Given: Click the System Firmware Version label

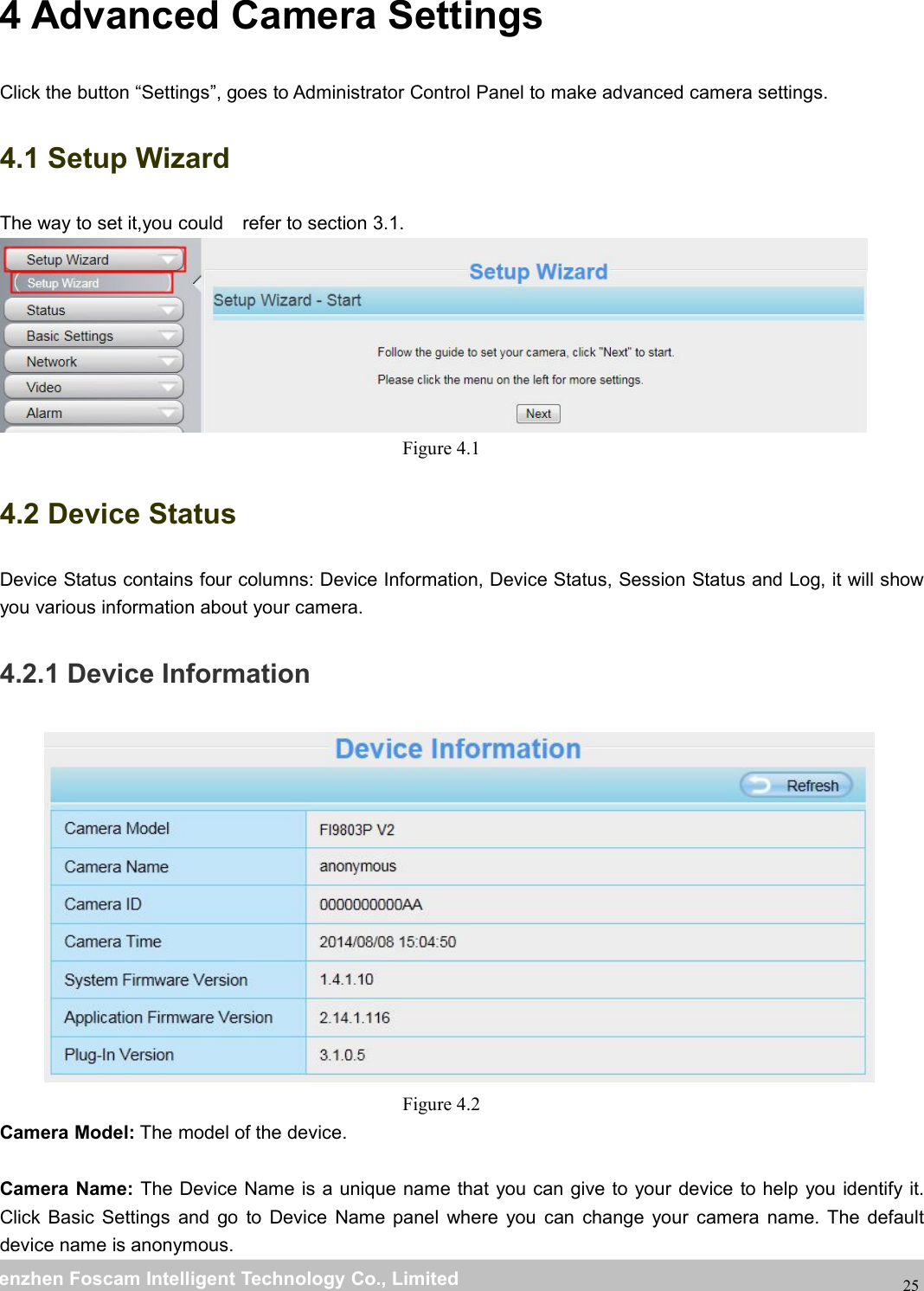Looking at the screenshot, I should tap(156, 979).
